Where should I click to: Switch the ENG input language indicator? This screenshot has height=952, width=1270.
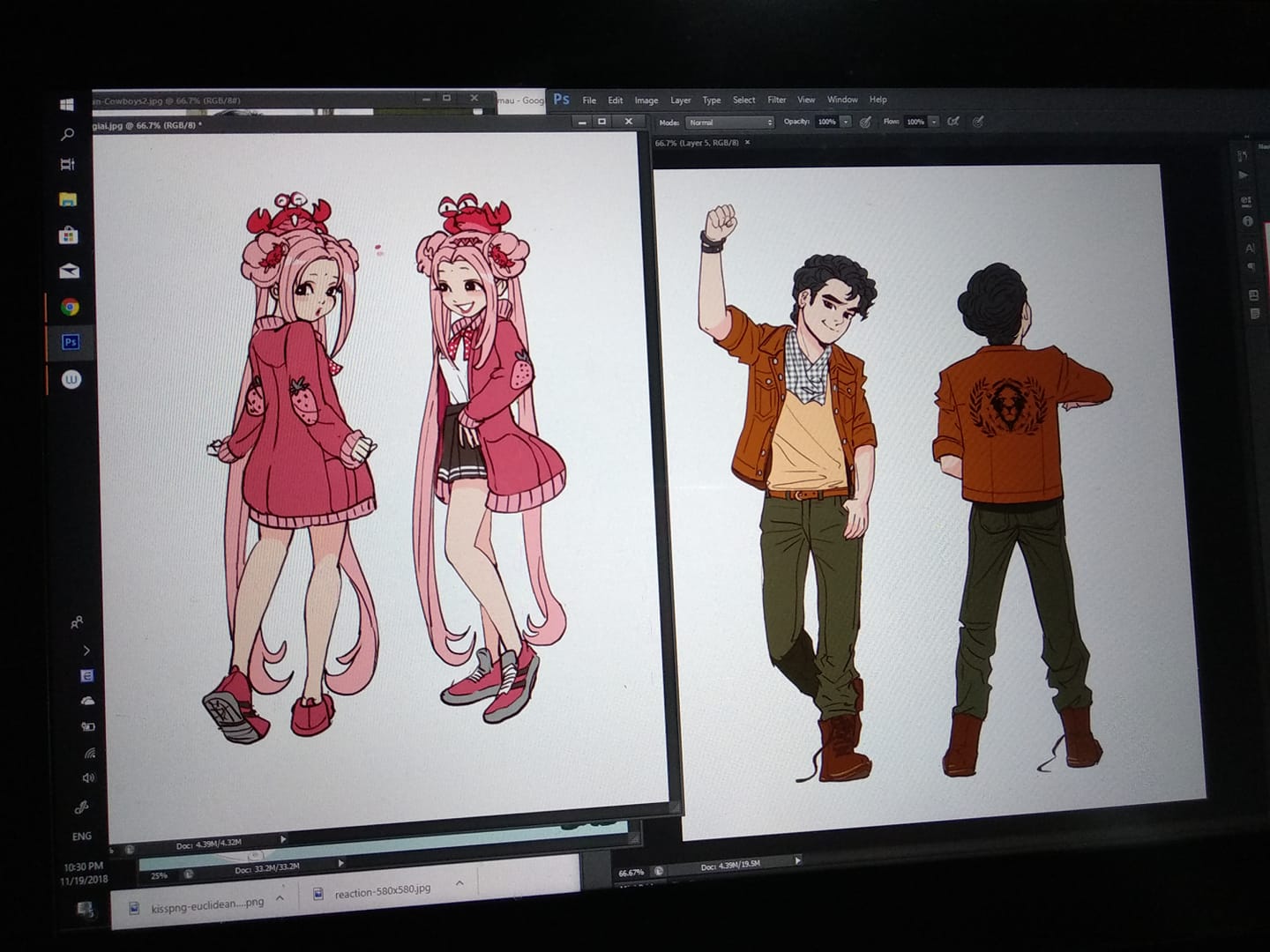pyautogui.click(x=81, y=837)
